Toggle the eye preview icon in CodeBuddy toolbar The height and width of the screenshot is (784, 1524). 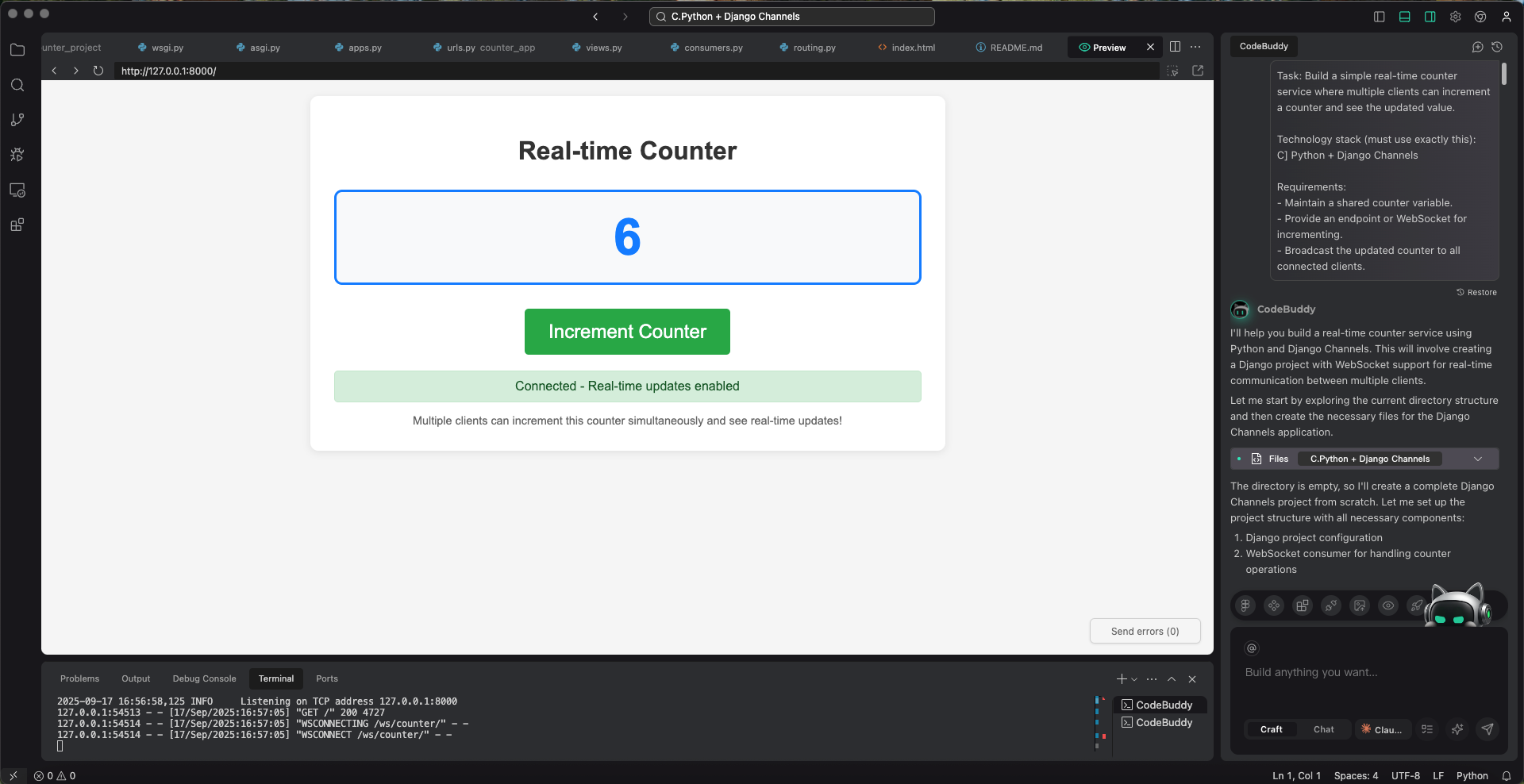coord(1388,605)
